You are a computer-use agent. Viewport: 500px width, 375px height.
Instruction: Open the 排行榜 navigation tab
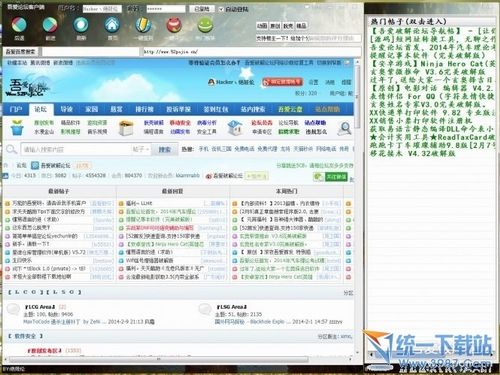click(x=144, y=109)
